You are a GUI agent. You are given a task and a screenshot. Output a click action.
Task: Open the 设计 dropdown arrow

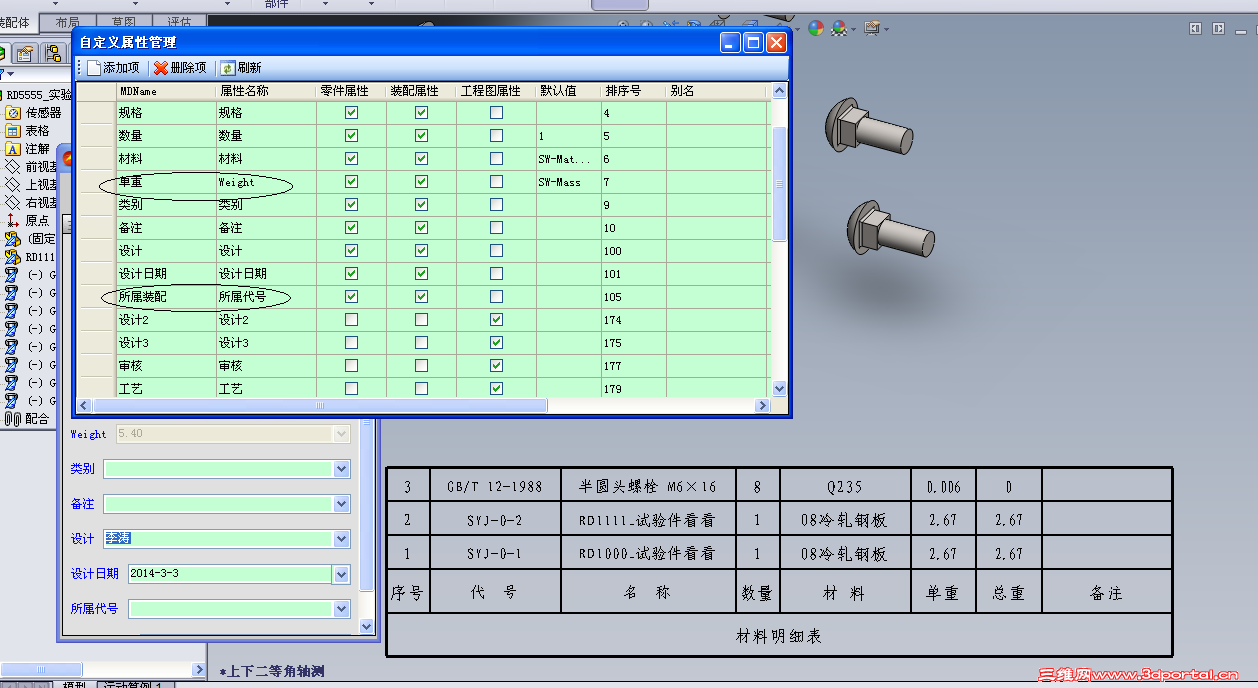tap(342, 539)
